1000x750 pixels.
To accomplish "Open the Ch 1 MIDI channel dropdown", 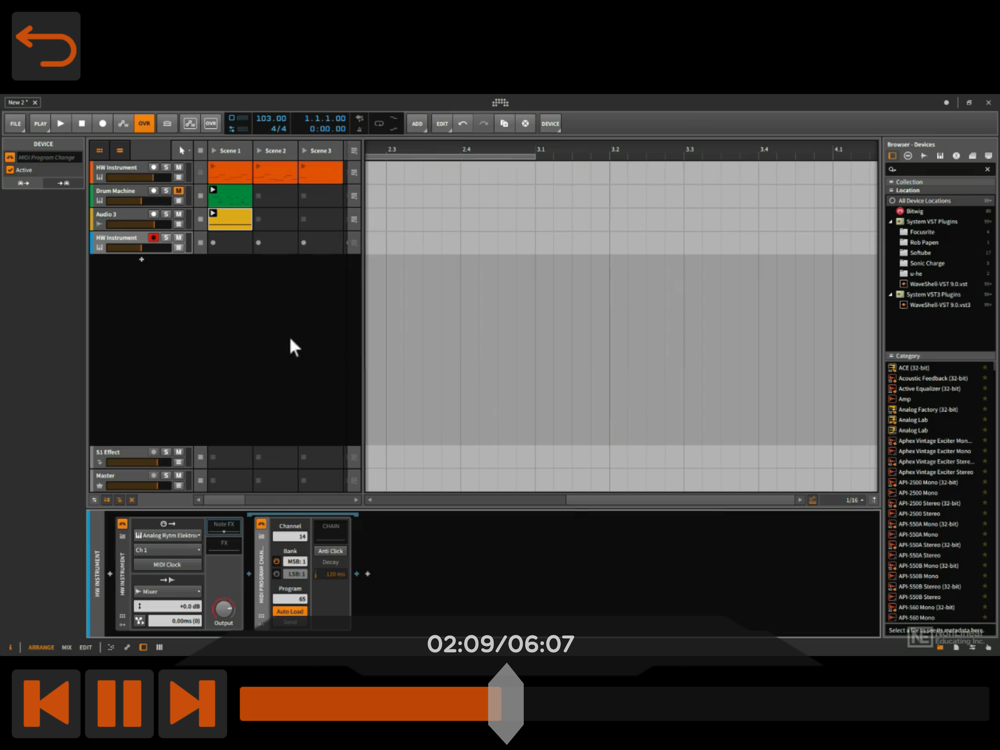I will 168,550.
